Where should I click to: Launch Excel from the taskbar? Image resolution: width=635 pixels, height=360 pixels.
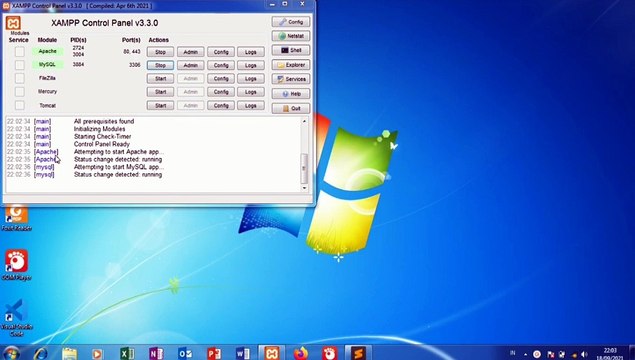[x=127, y=354]
